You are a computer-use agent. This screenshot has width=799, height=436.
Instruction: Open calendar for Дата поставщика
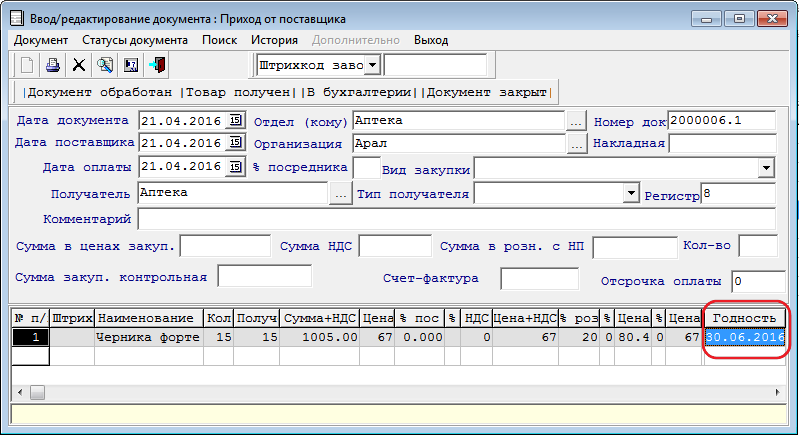[235, 142]
